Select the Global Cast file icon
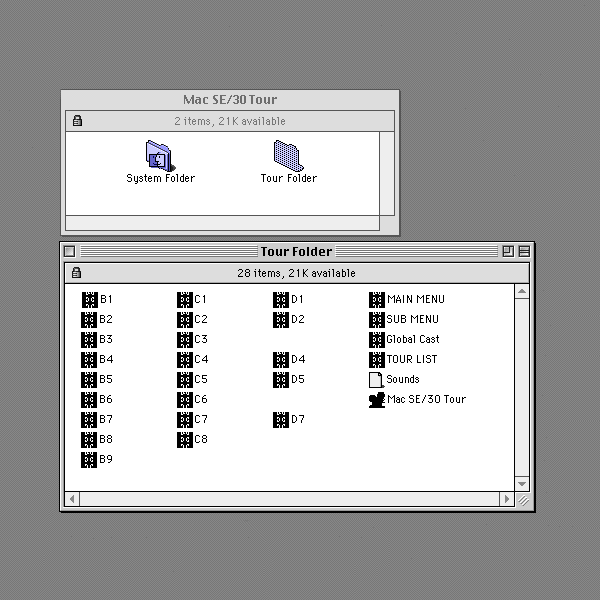600x600 pixels. [377, 339]
